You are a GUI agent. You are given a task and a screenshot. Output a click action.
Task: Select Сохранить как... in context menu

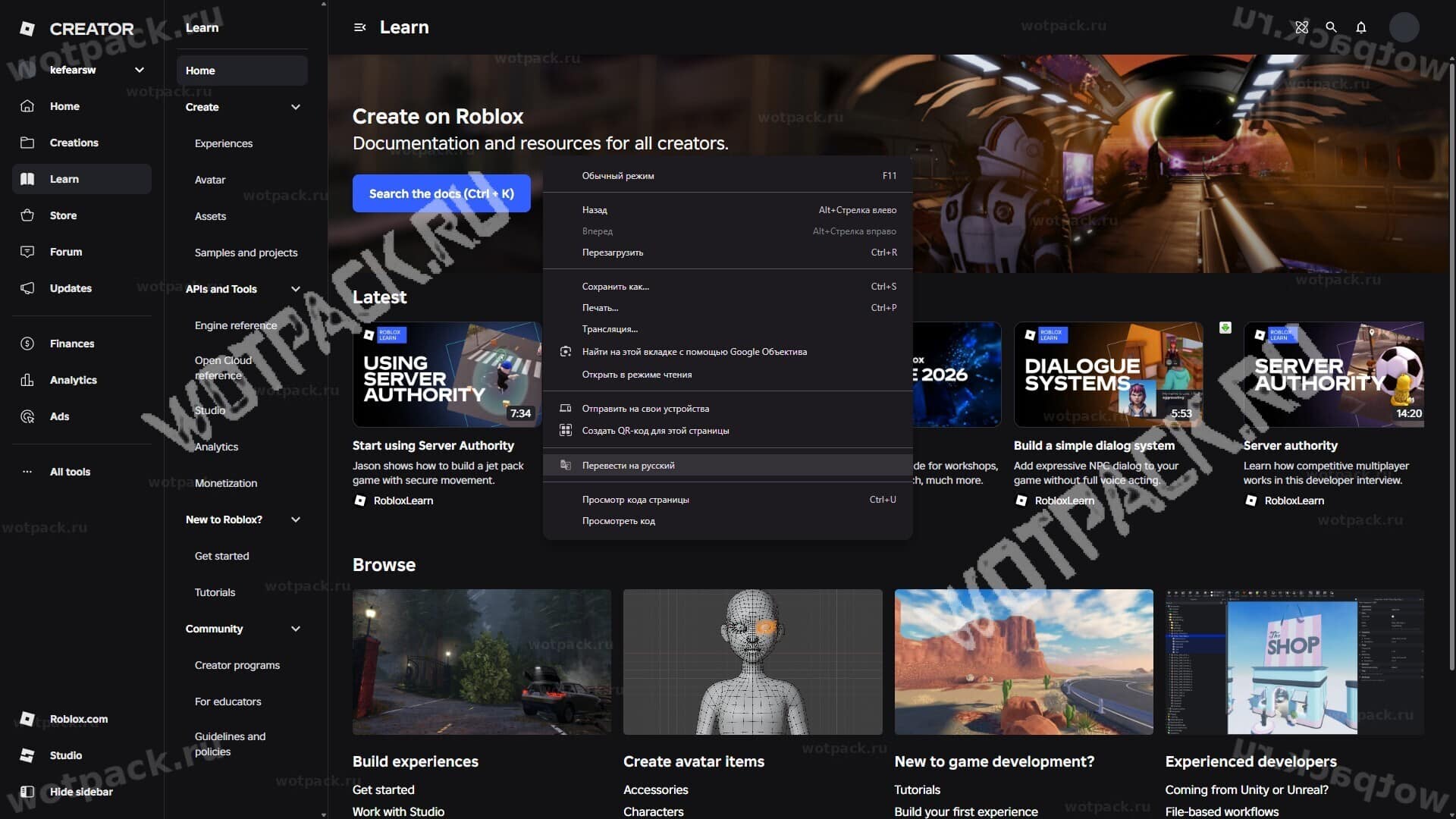point(728,287)
